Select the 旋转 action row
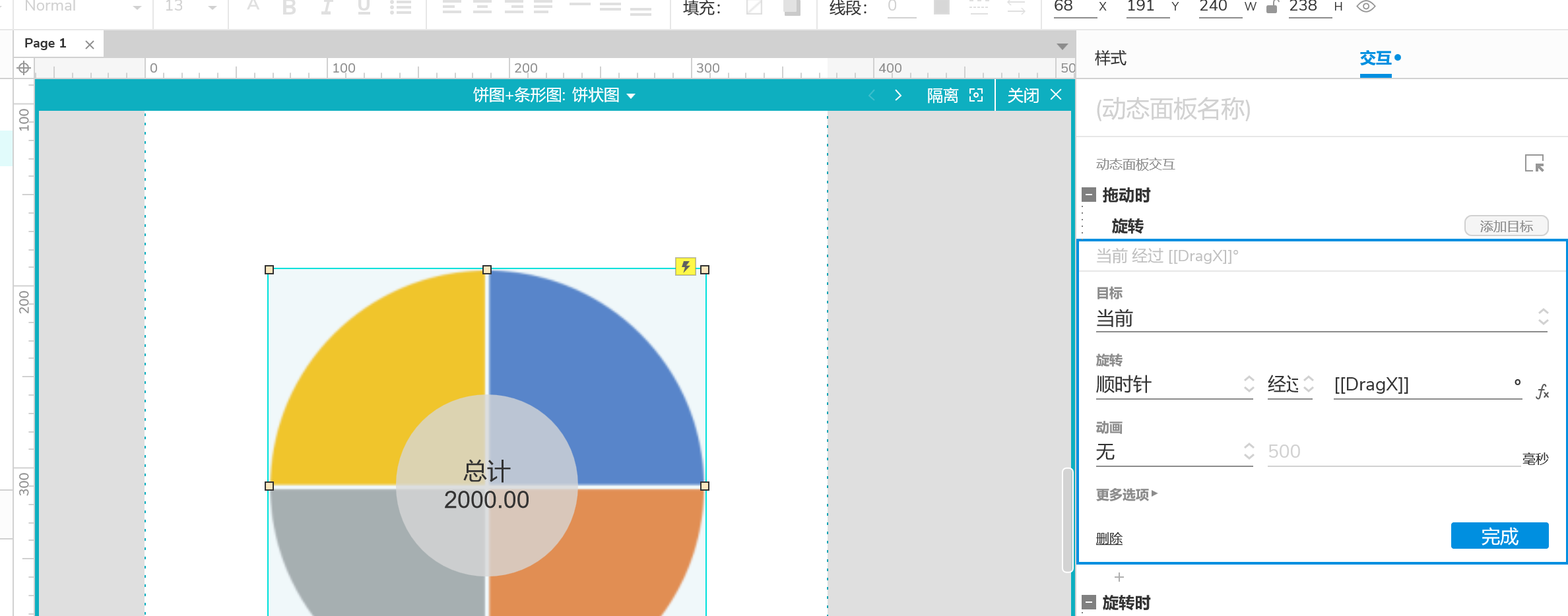 click(x=1128, y=226)
